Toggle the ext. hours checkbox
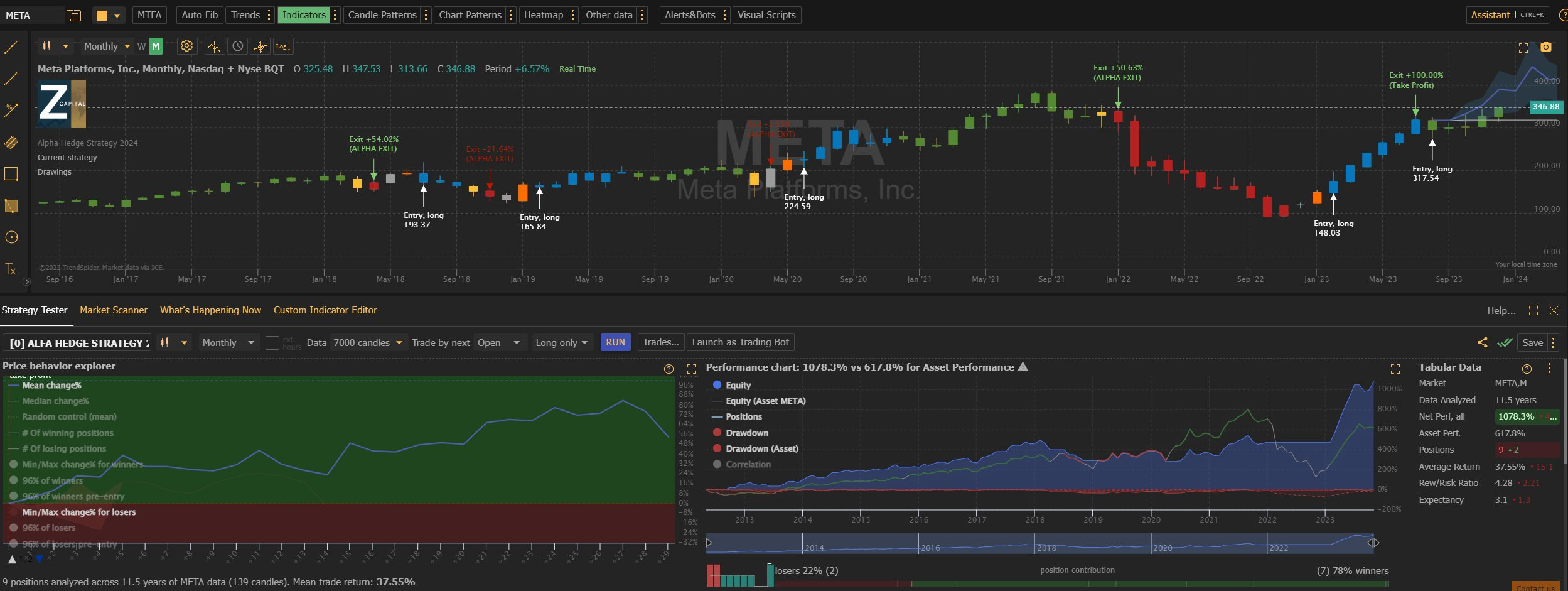1568x591 pixels. point(272,343)
